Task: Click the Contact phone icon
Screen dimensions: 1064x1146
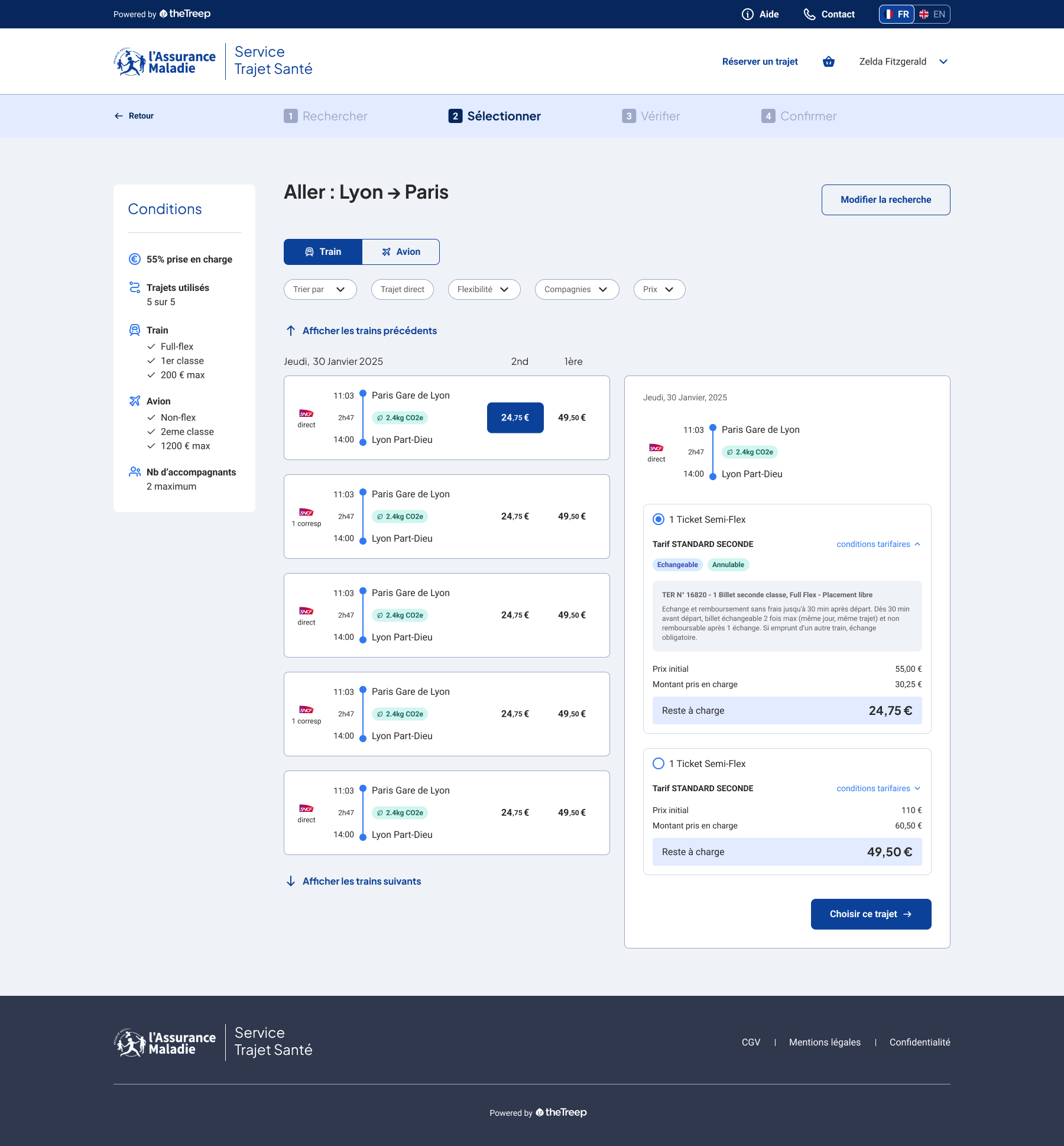Action: [809, 14]
